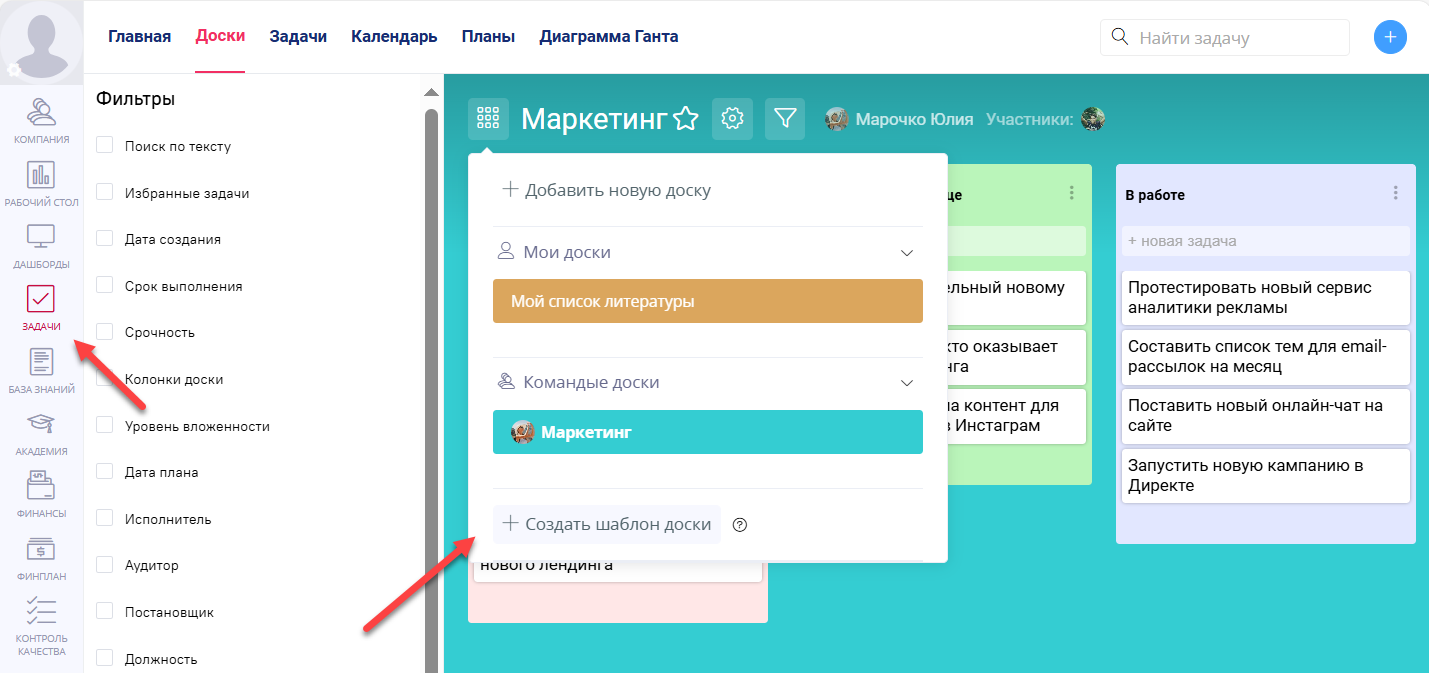The width and height of the screenshot is (1429, 673).
Task: Check the Срочность filter option
Action: [105, 332]
